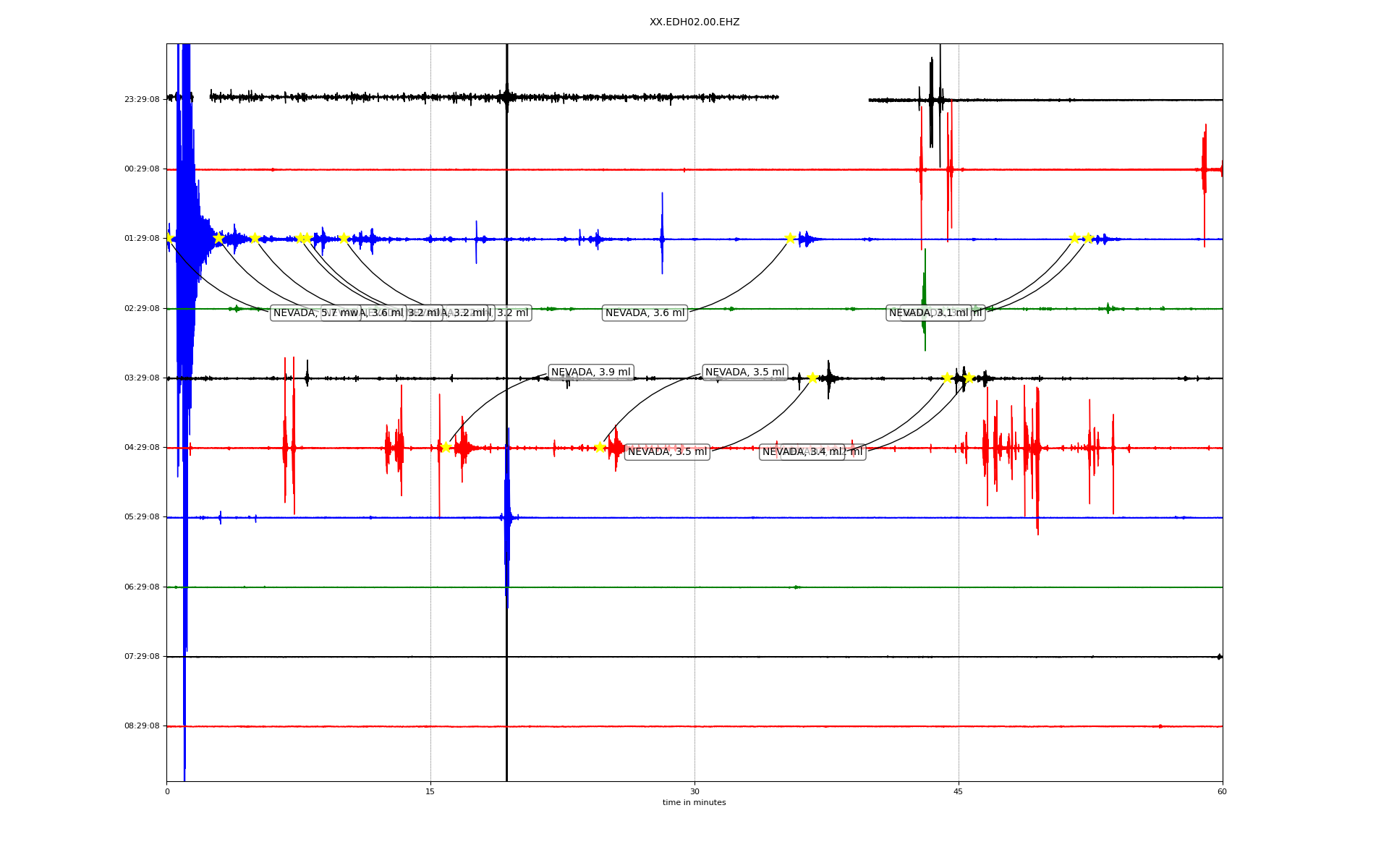This screenshot has width=1389, height=868.
Task: Click the plot title XX.EDH02.00.EHZ
Action: [x=694, y=22]
